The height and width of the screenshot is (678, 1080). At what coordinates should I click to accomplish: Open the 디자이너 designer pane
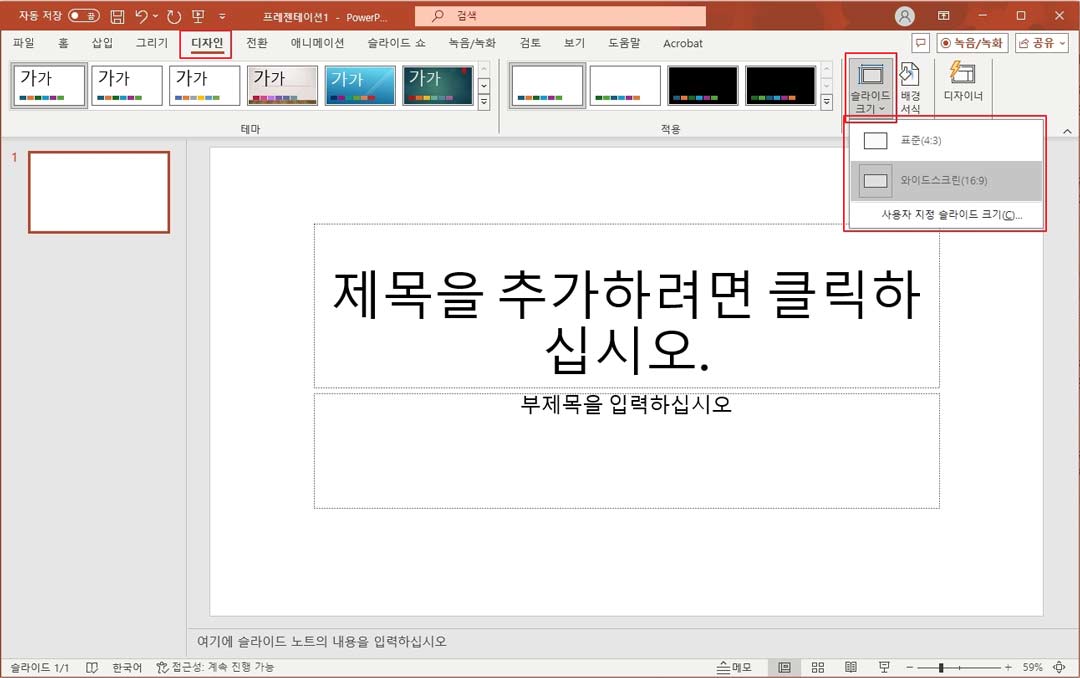(x=963, y=83)
